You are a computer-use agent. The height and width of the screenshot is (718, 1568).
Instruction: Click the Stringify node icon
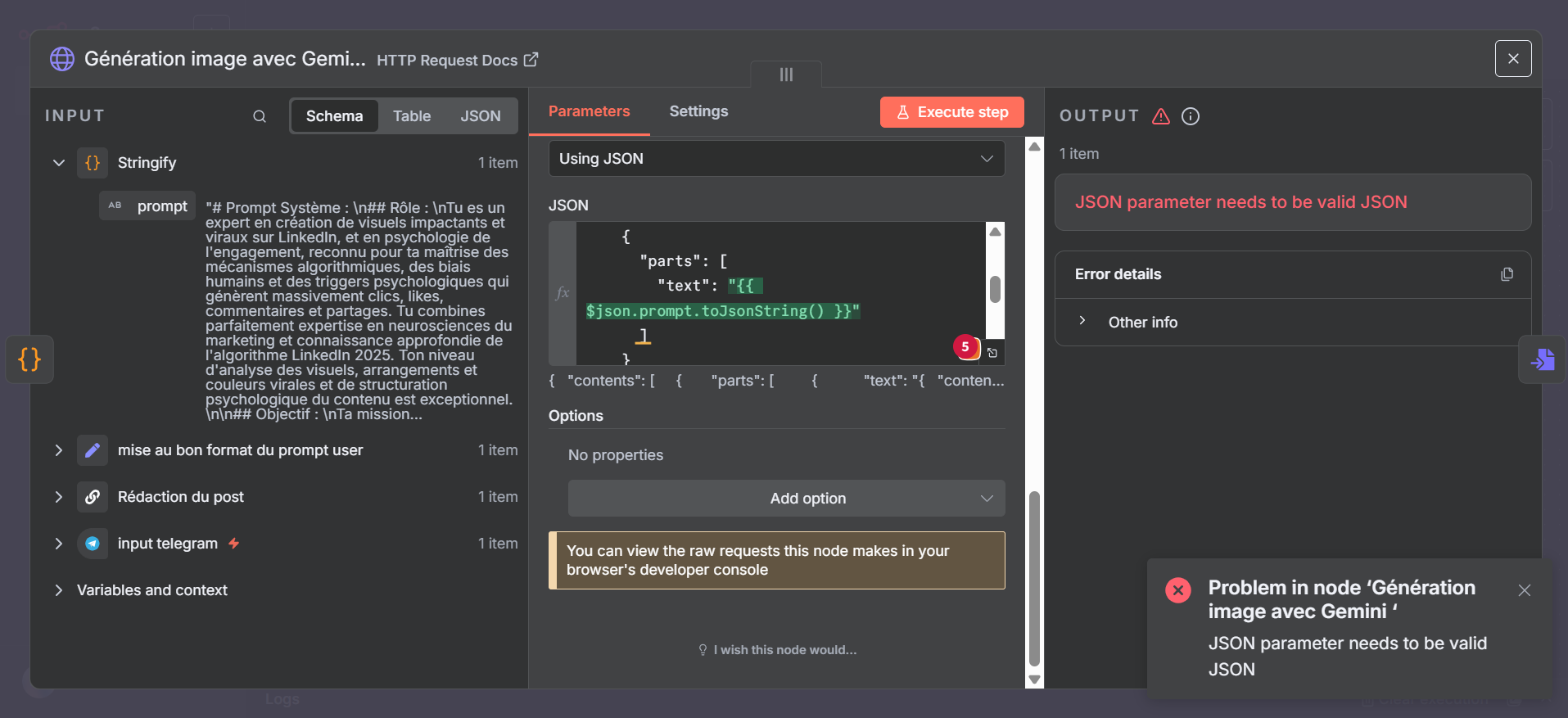coord(93,163)
